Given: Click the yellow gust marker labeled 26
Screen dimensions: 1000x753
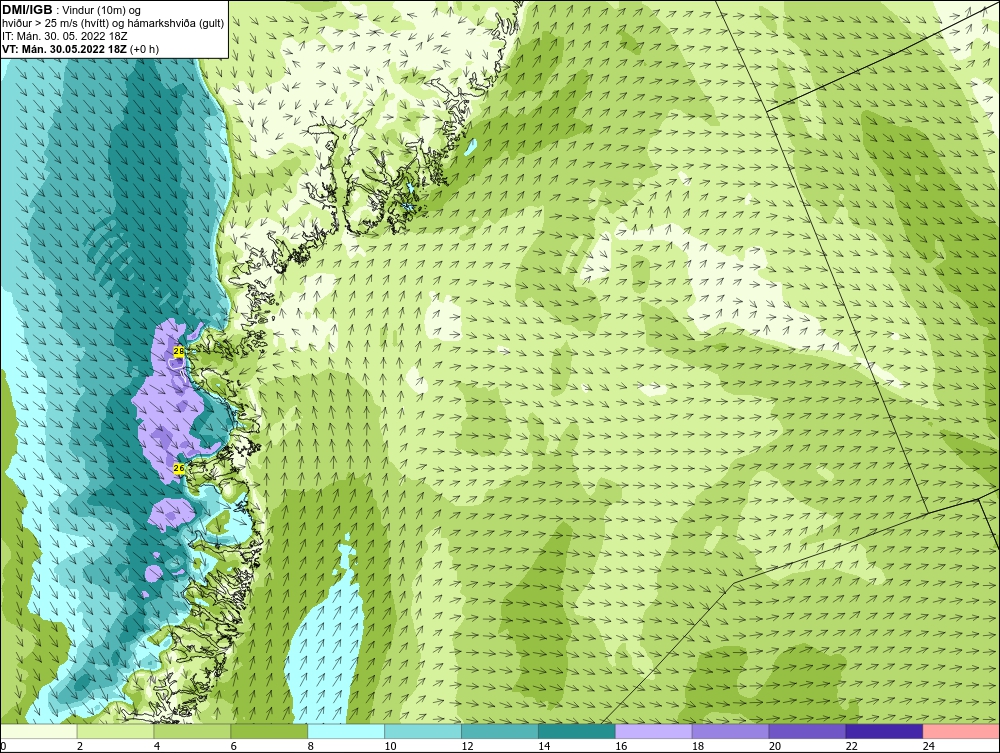Looking at the screenshot, I should pos(179,469).
